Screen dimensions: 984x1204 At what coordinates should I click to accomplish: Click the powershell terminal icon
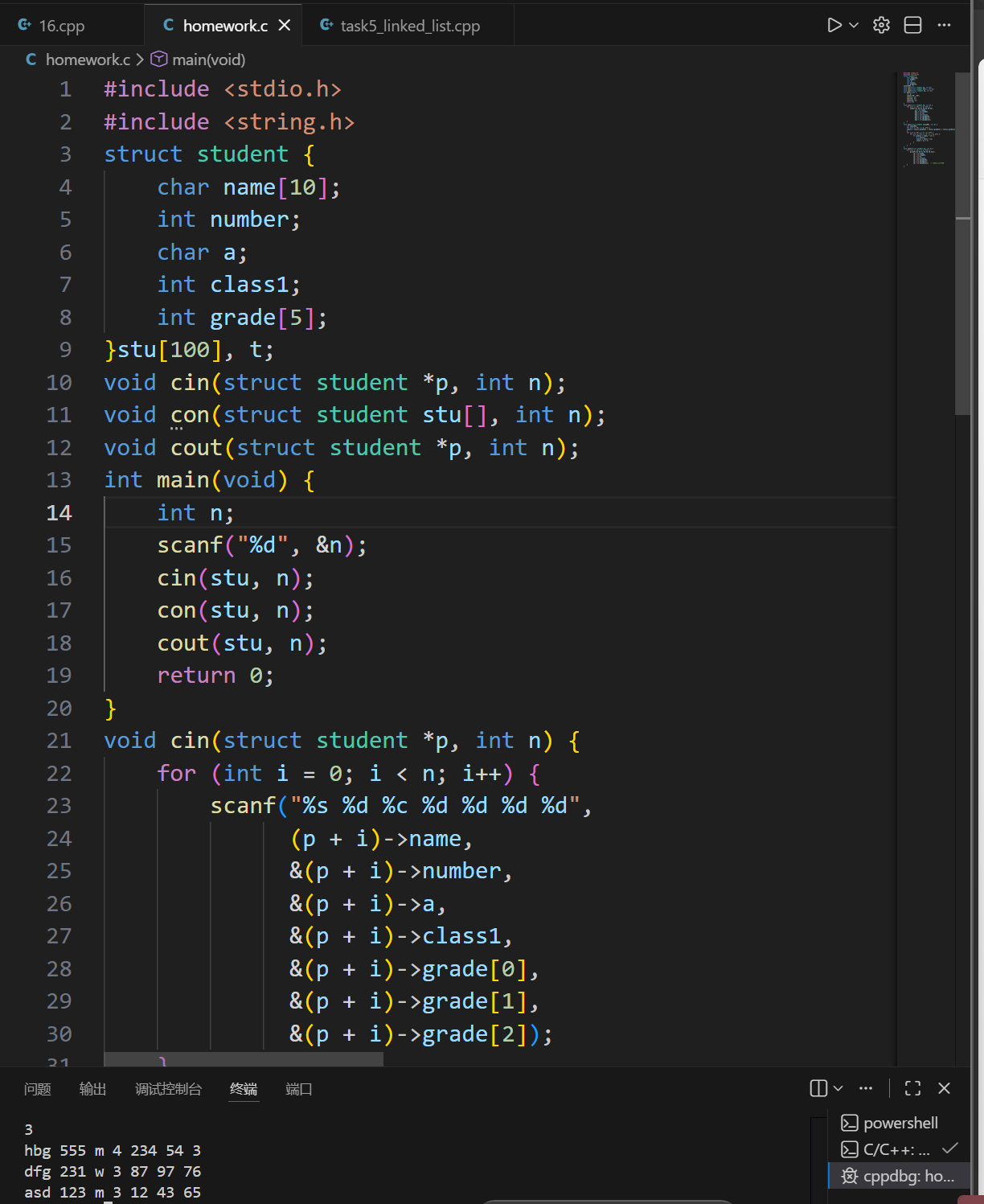(x=850, y=1123)
